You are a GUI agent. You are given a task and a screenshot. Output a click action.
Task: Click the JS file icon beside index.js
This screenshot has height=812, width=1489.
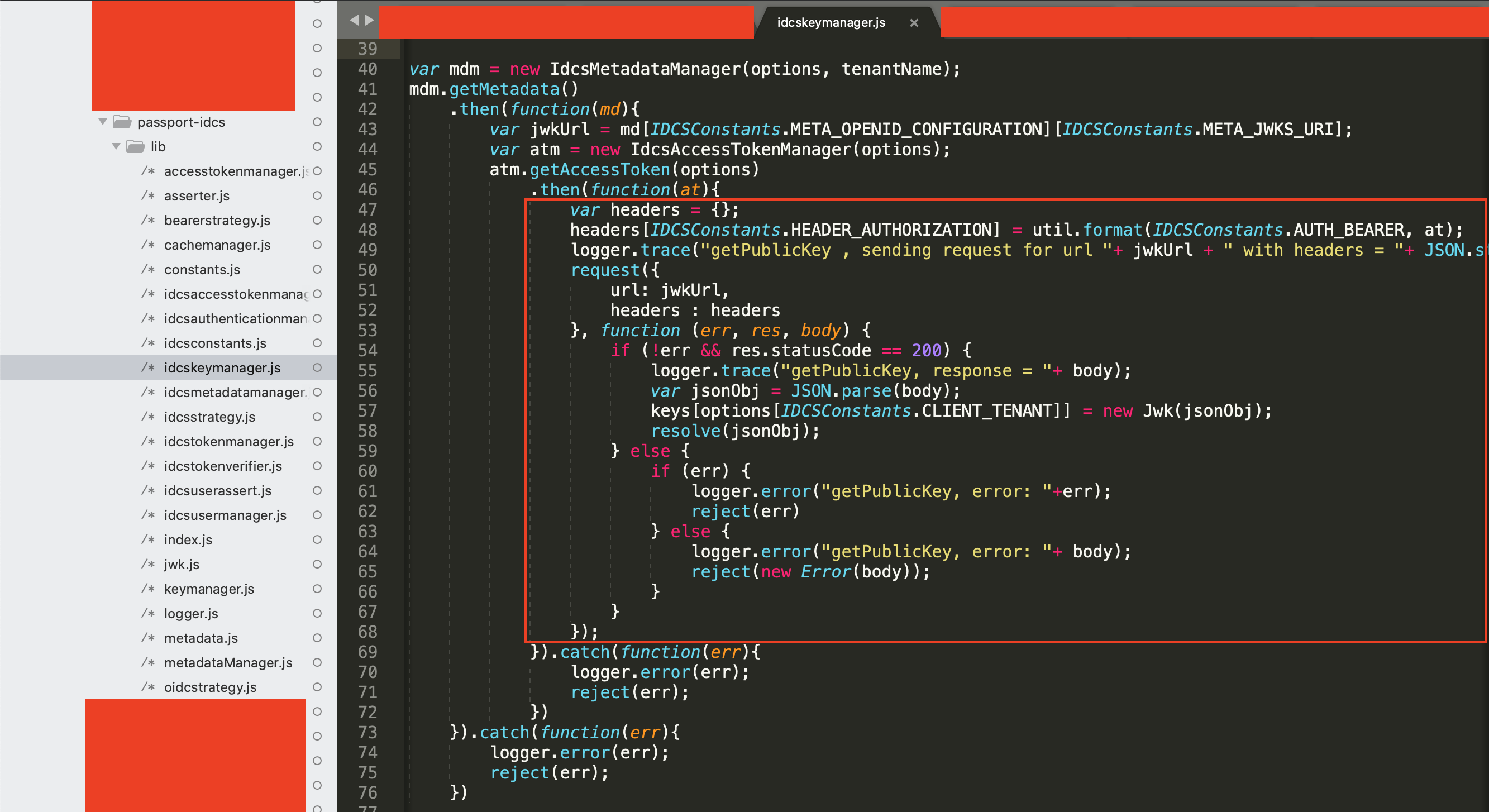pyautogui.click(x=149, y=539)
